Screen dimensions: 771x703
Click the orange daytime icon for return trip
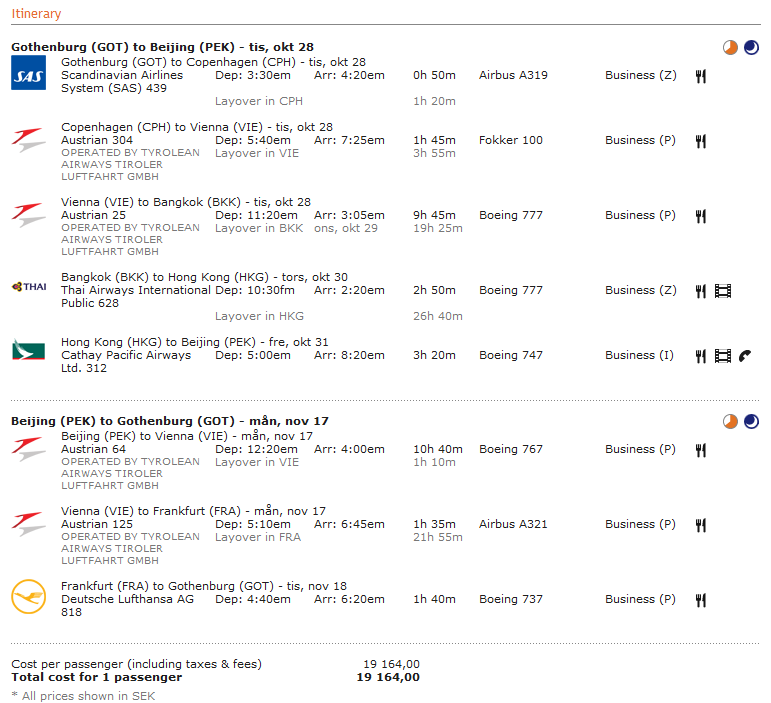731,422
